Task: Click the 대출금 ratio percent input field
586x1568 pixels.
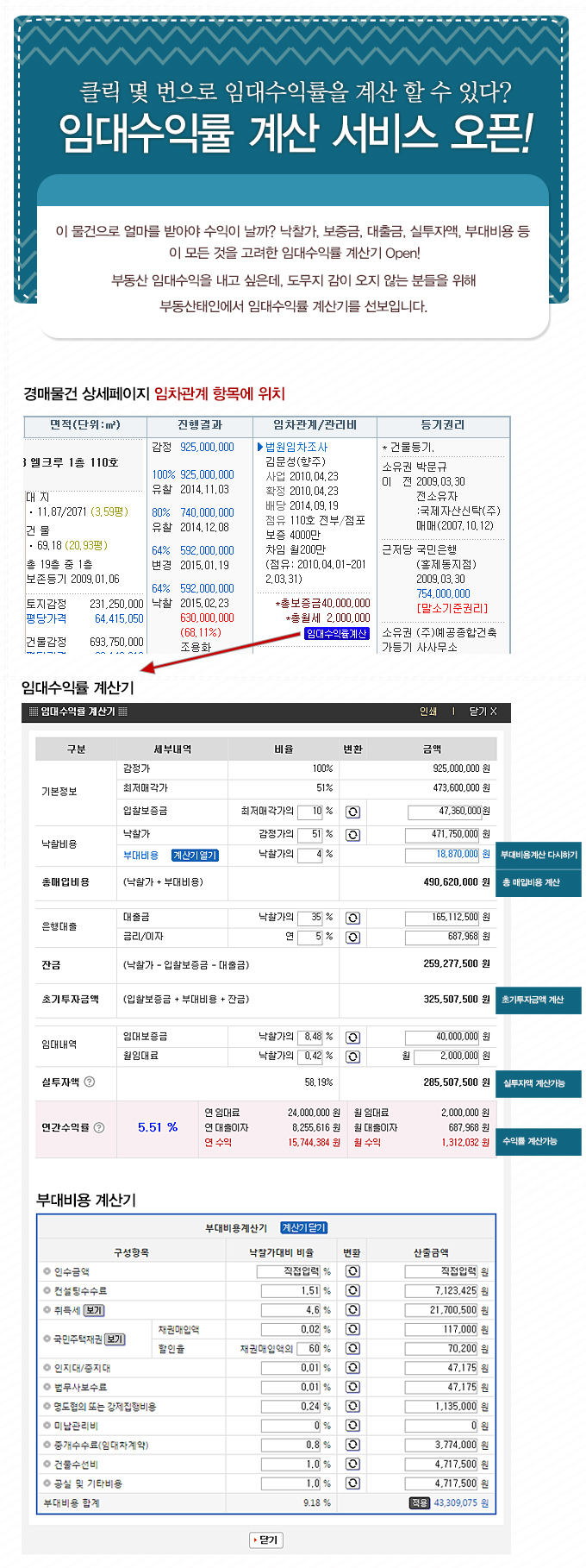Action: pyautogui.click(x=309, y=918)
